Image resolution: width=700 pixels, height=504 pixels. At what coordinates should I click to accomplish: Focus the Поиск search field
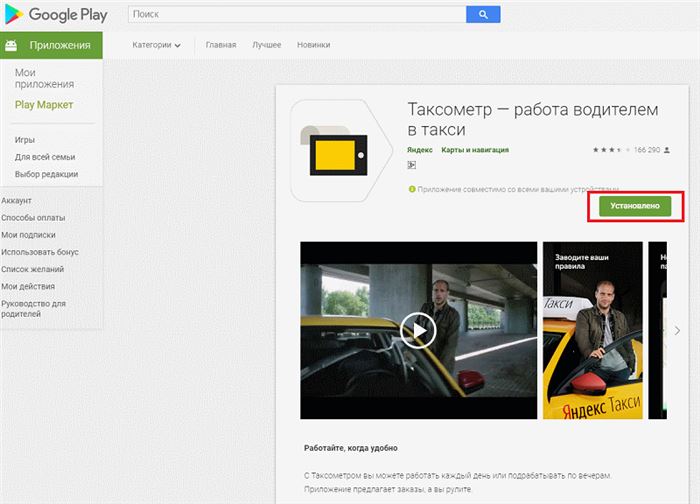[297, 14]
